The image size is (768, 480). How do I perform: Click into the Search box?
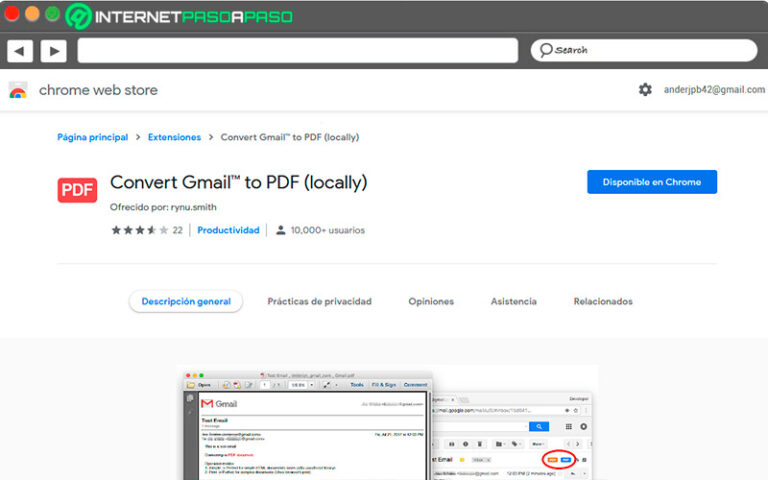click(644, 50)
